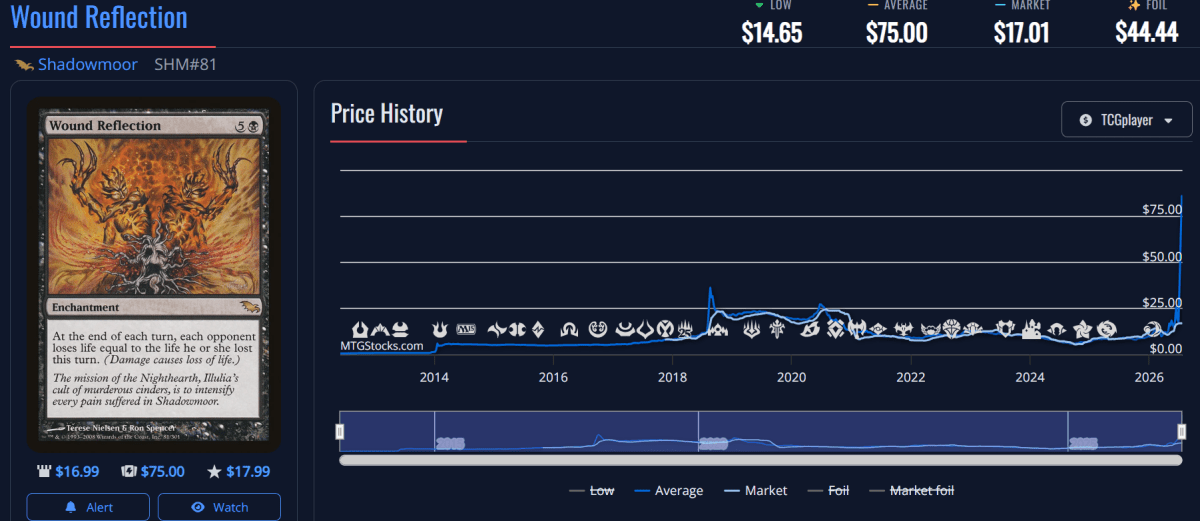Click the Shadowmoor set symbol icon
1200x521 pixels.
coord(24,65)
